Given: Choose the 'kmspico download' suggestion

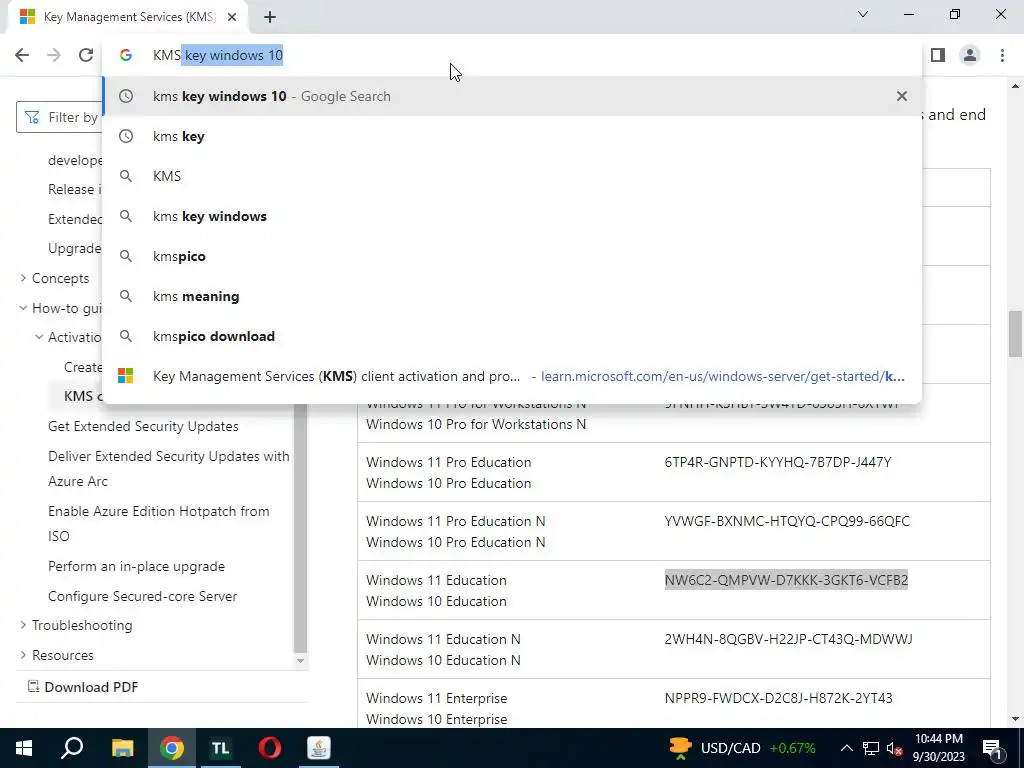Looking at the screenshot, I should coord(512,336).
